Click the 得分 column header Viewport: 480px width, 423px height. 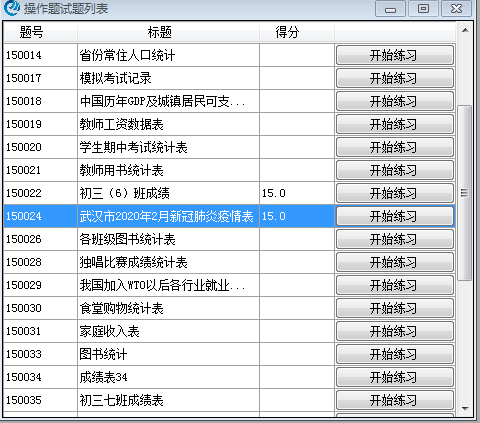tap(297, 32)
